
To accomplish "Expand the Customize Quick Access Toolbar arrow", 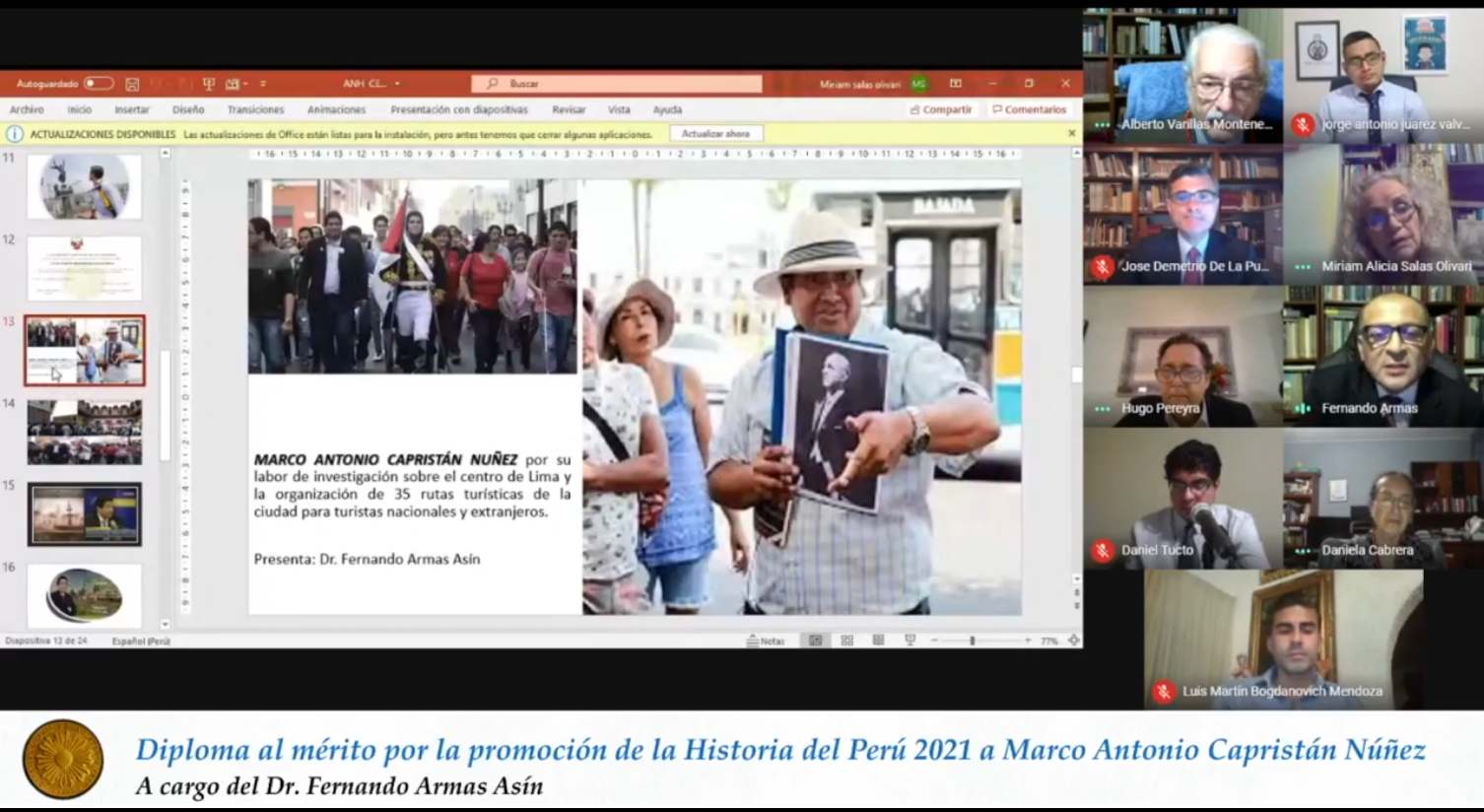I will [263, 84].
